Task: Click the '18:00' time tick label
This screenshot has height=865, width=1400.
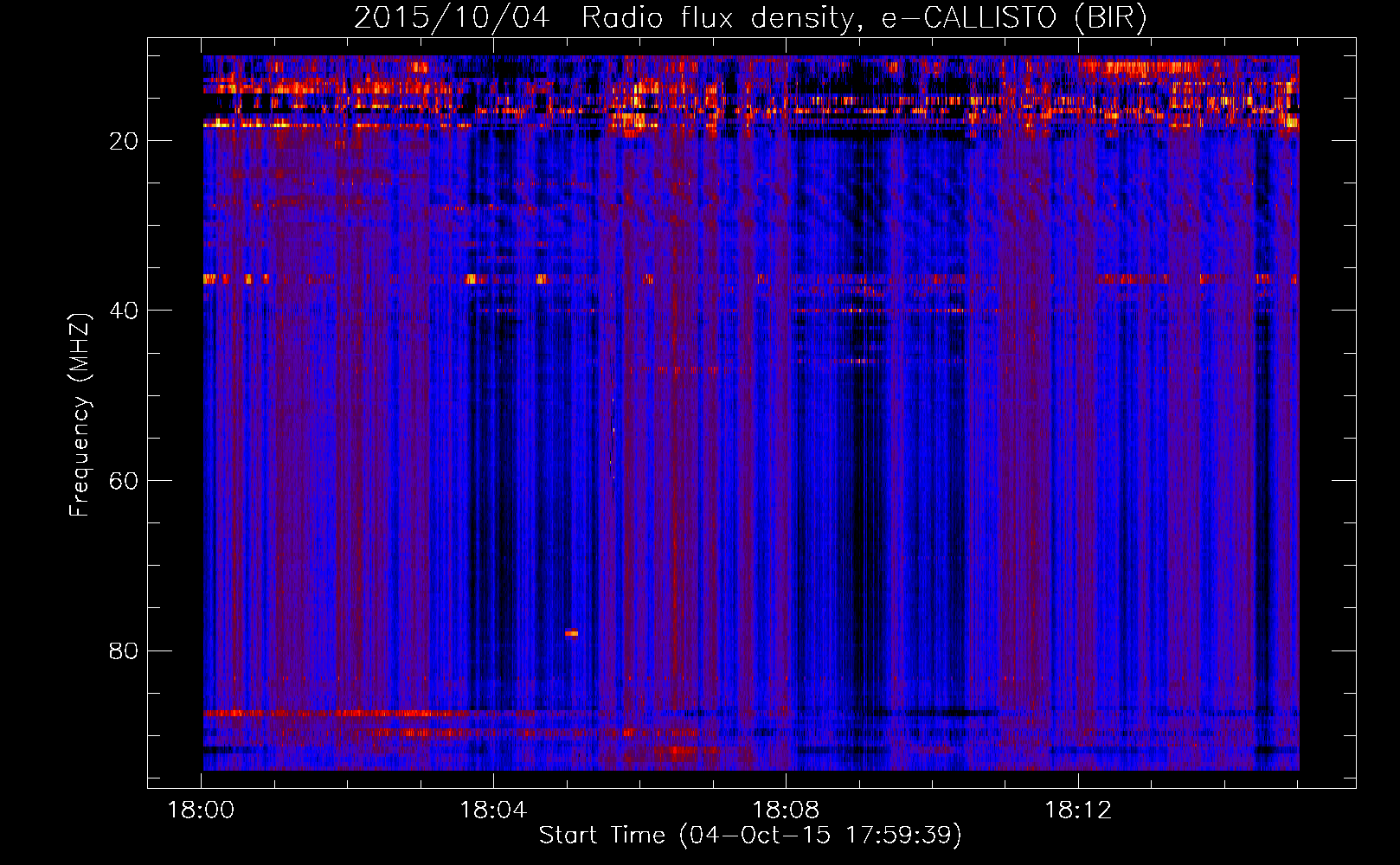Action: click(201, 811)
